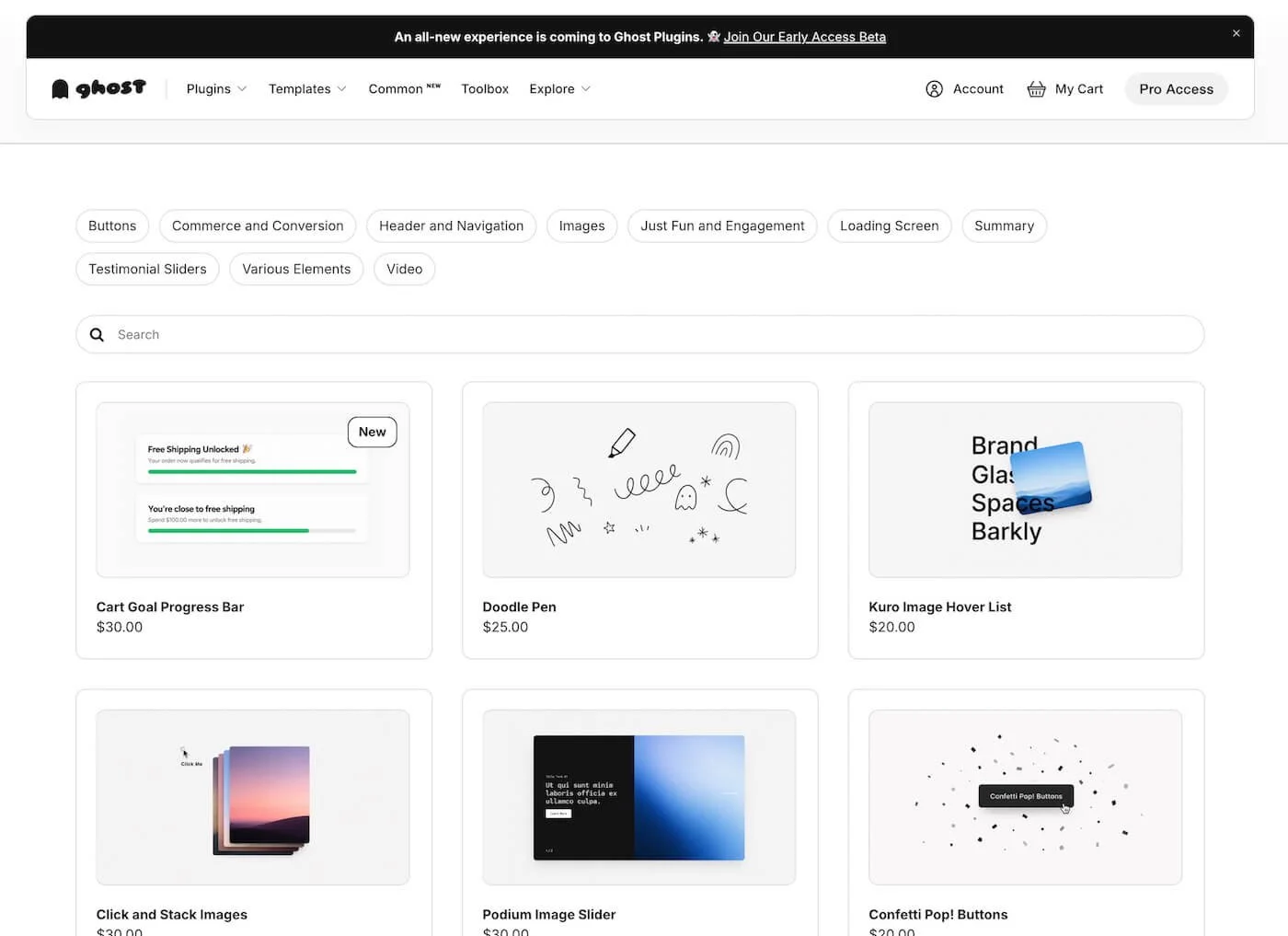Open the Confetti Pop! Buttons thumbnail
Viewport: 1288px width, 936px height.
1026,797
